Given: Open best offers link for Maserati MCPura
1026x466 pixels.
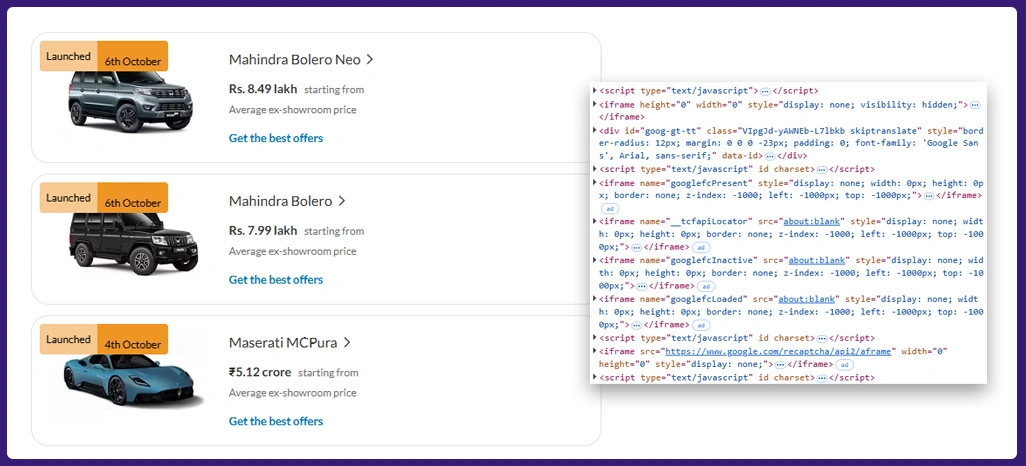Looking at the screenshot, I should (276, 421).
